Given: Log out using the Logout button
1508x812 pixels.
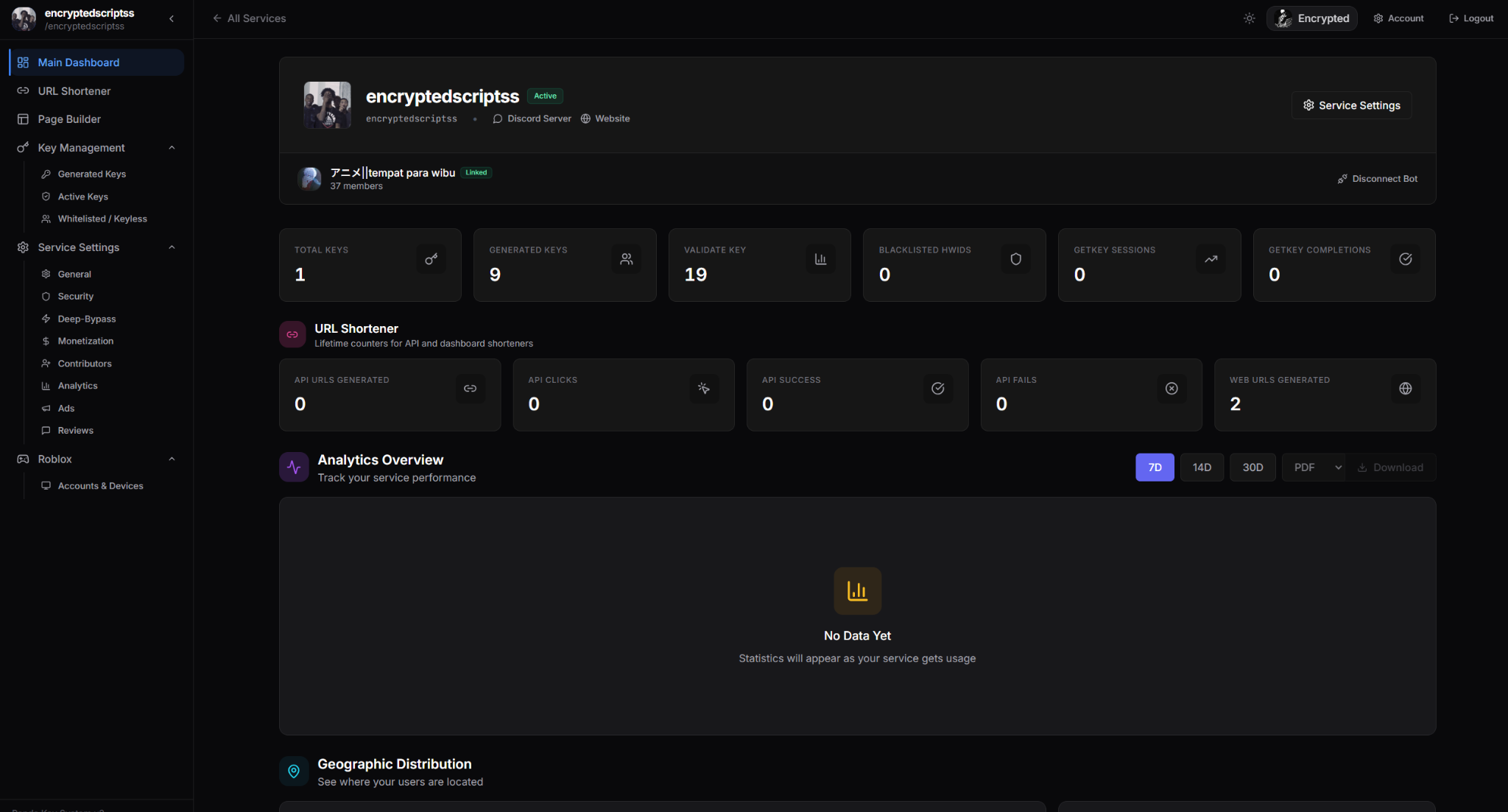Looking at the screenshot, I should (x=1471, y=18).
